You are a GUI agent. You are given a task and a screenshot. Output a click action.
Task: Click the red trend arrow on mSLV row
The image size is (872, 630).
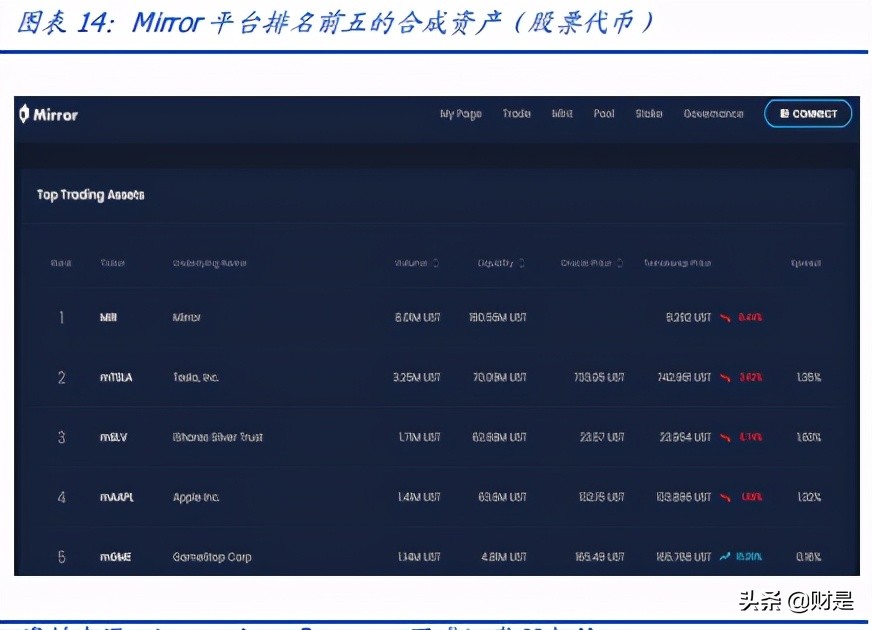click(x=724, y=437)
